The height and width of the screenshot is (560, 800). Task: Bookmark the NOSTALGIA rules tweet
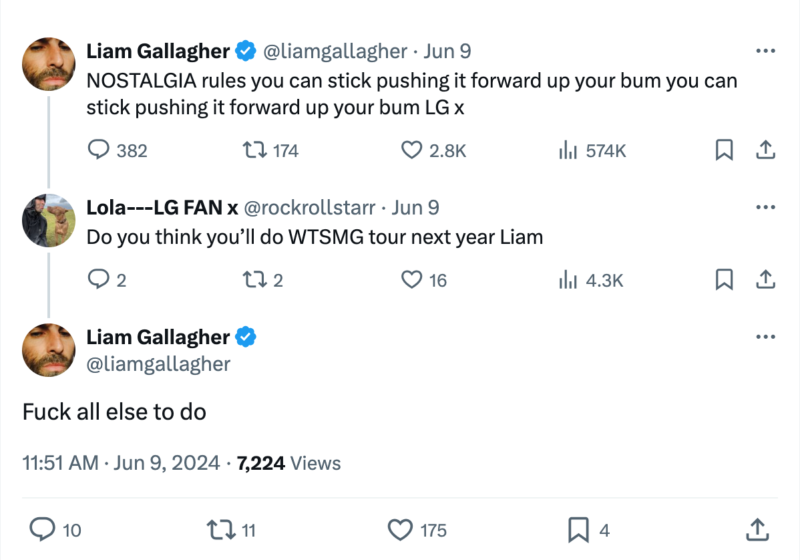pos(724,150)
